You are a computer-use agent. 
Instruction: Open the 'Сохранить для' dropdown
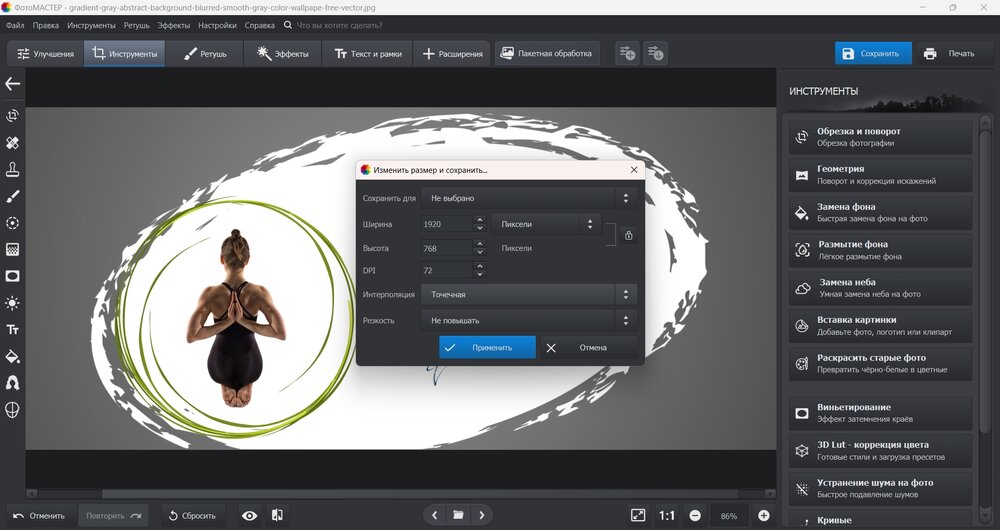tap(528, 198)
